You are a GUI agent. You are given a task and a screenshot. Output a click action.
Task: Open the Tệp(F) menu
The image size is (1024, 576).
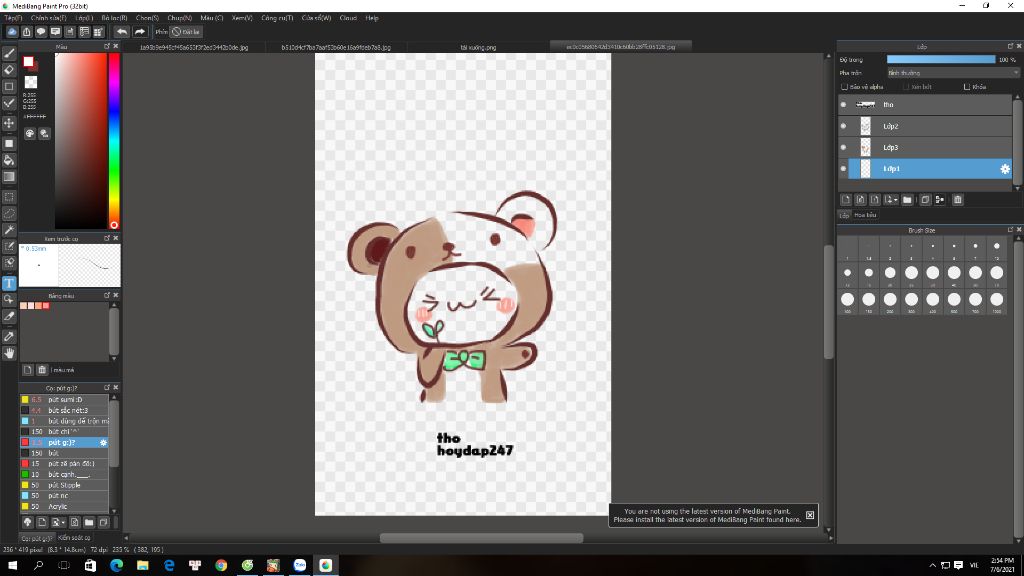pyautogui.click(x=13, y=18)
